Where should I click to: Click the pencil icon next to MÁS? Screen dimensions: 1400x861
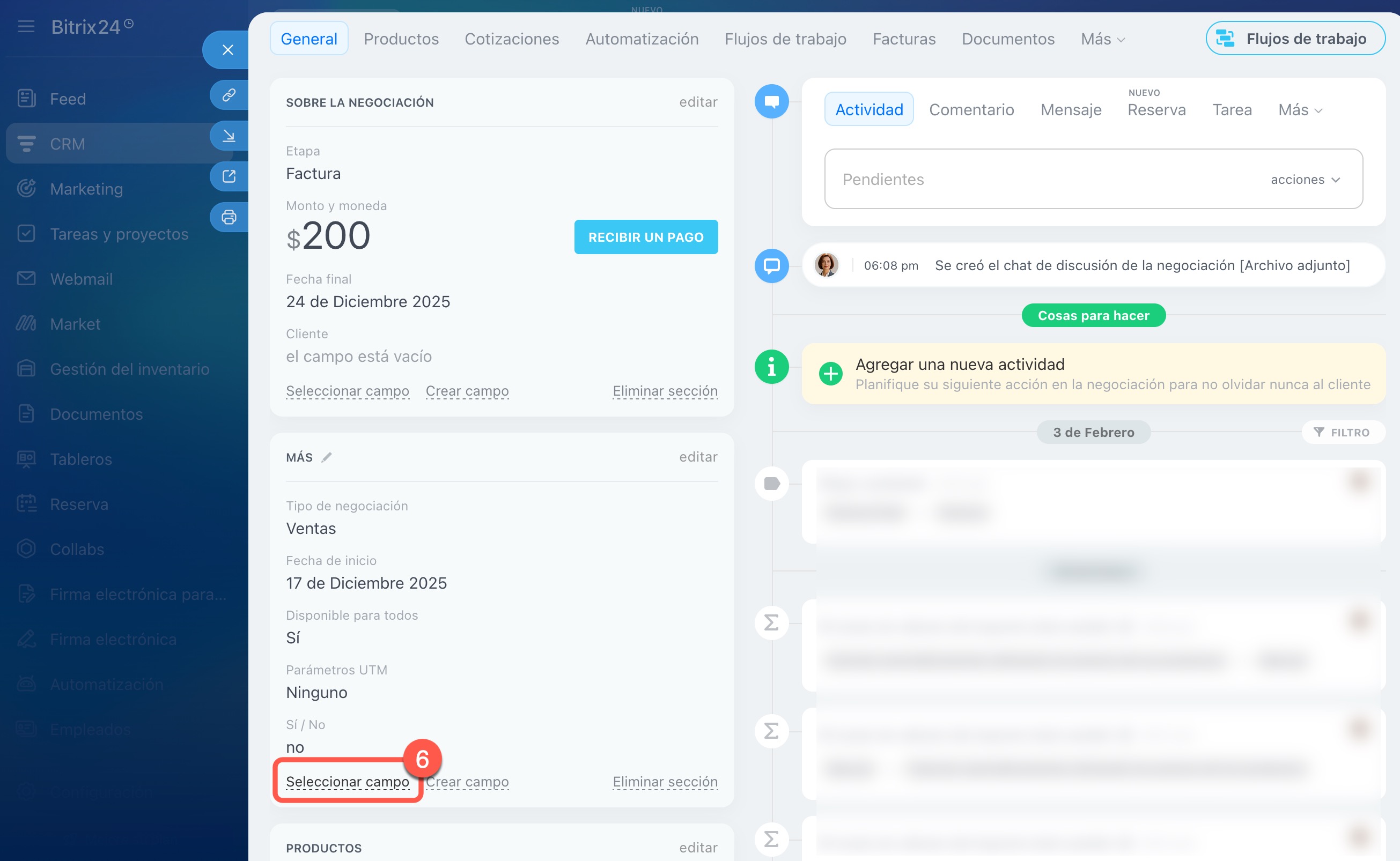326,457
